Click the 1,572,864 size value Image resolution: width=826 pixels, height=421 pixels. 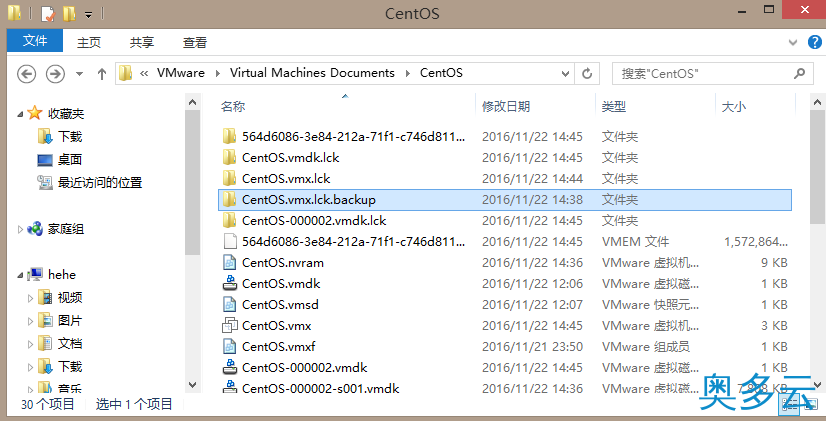[x=756, y=242]
